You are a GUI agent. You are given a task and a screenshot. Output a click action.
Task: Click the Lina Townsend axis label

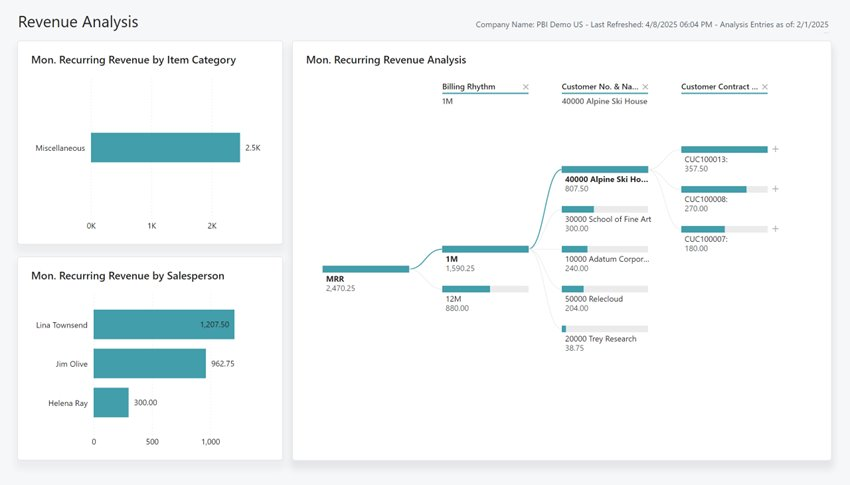click(62, 325)
